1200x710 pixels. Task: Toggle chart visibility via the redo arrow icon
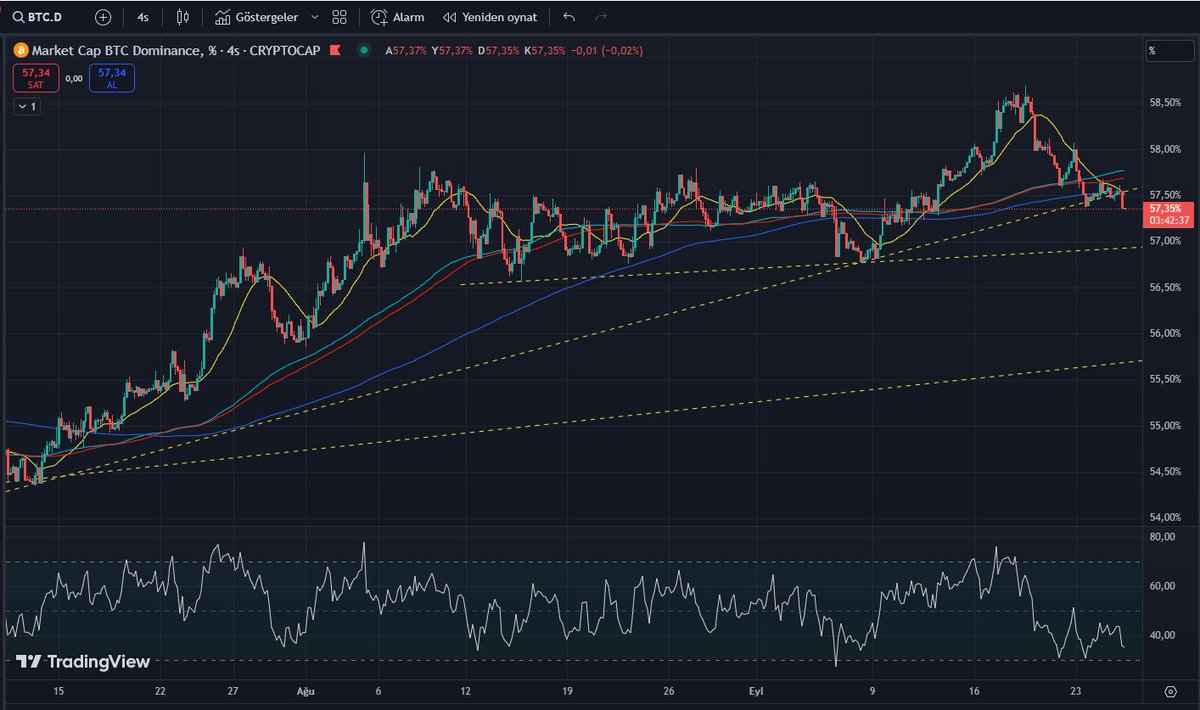click(598, 17)
